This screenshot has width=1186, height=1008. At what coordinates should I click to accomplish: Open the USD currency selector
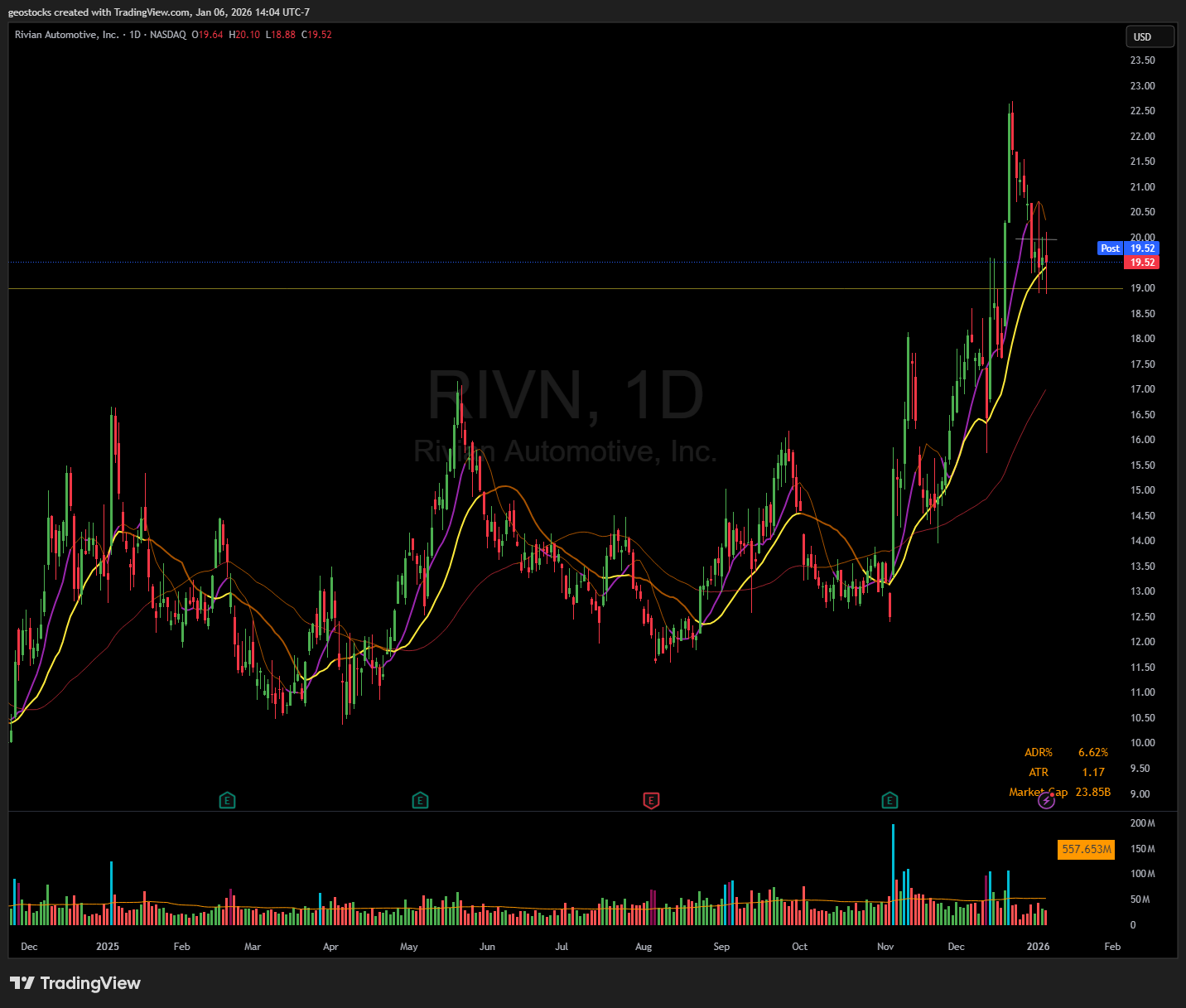pyautogui.click(x=1150, y=36)
